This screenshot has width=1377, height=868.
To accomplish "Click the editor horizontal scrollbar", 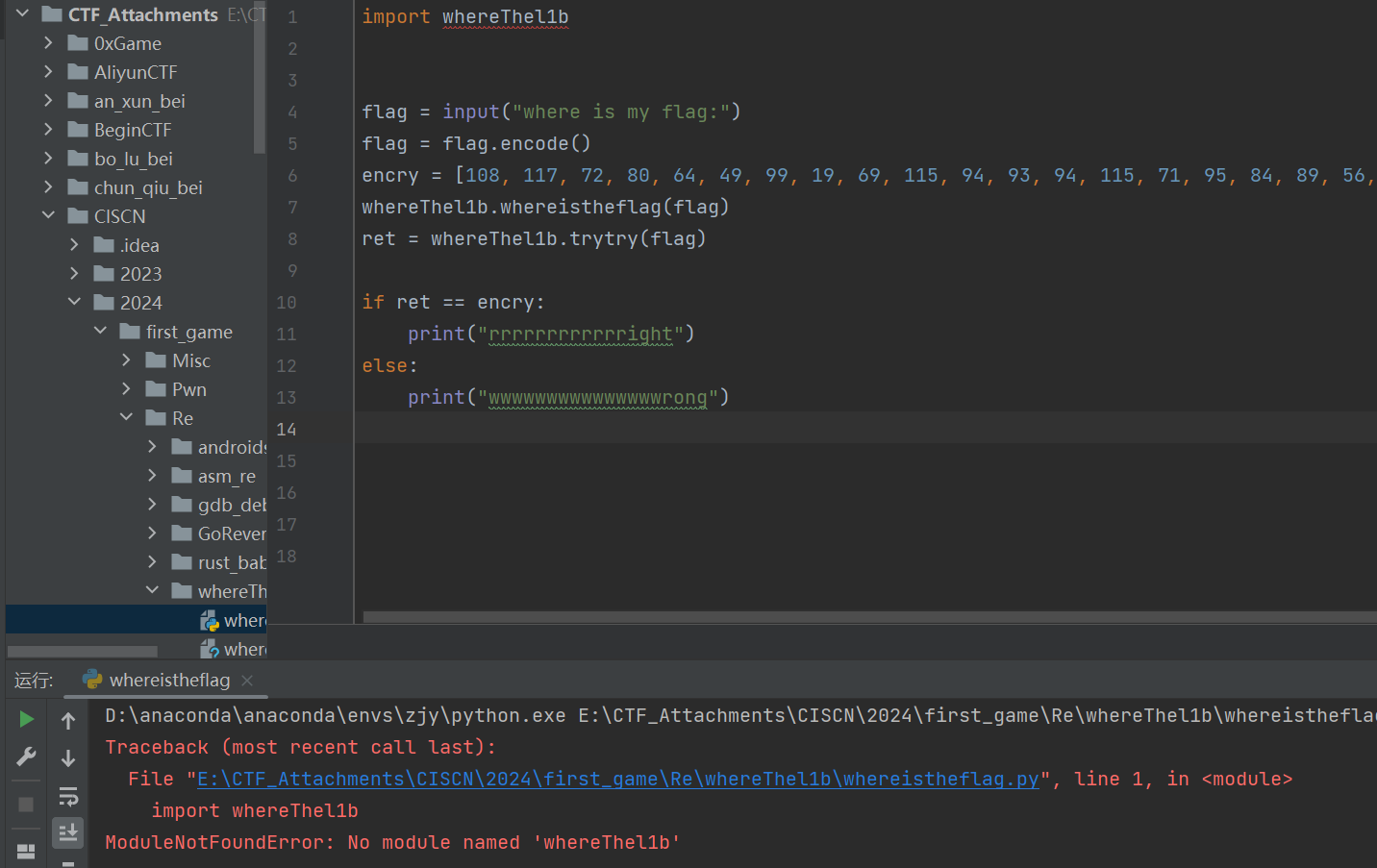I will click(x=865, y=617).
